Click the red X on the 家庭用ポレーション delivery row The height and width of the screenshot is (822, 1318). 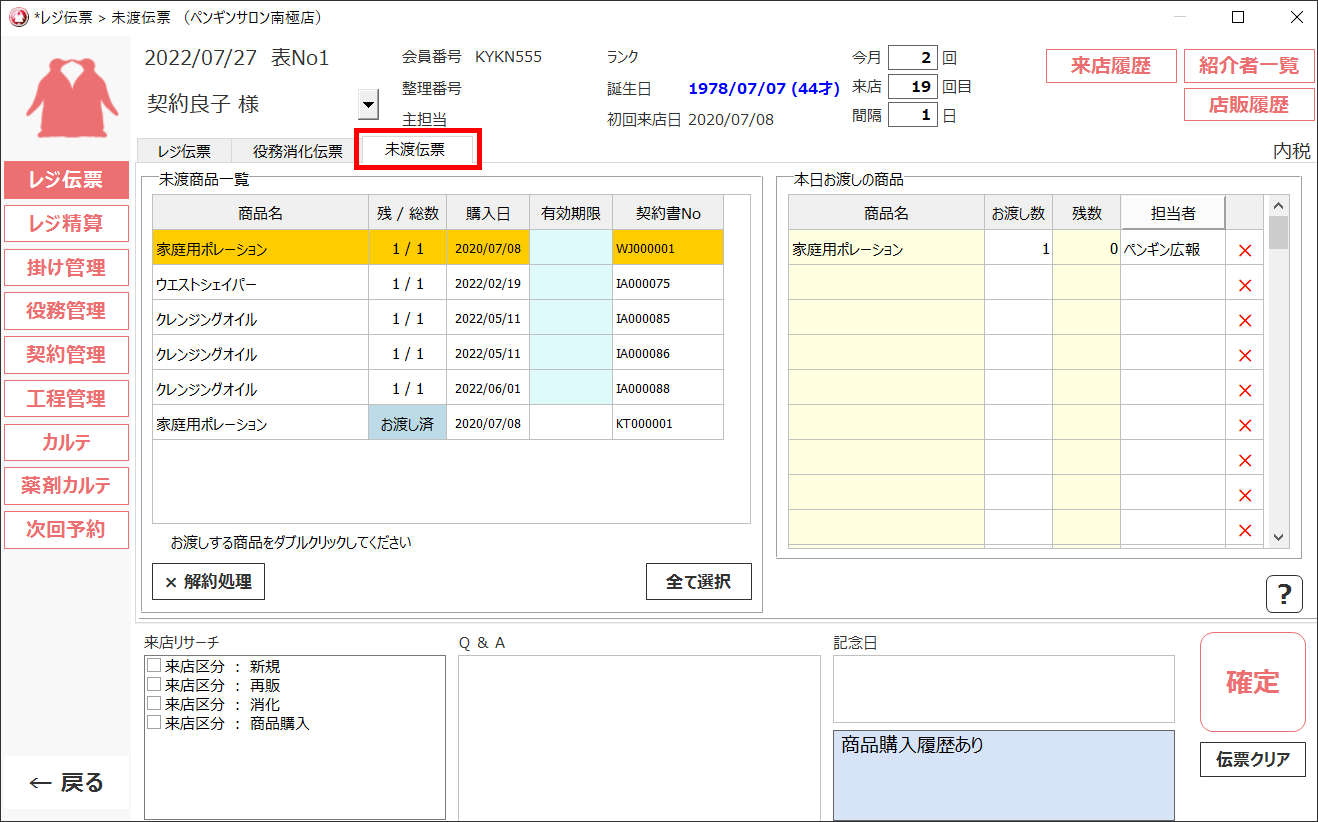[x=1245, y=250]
